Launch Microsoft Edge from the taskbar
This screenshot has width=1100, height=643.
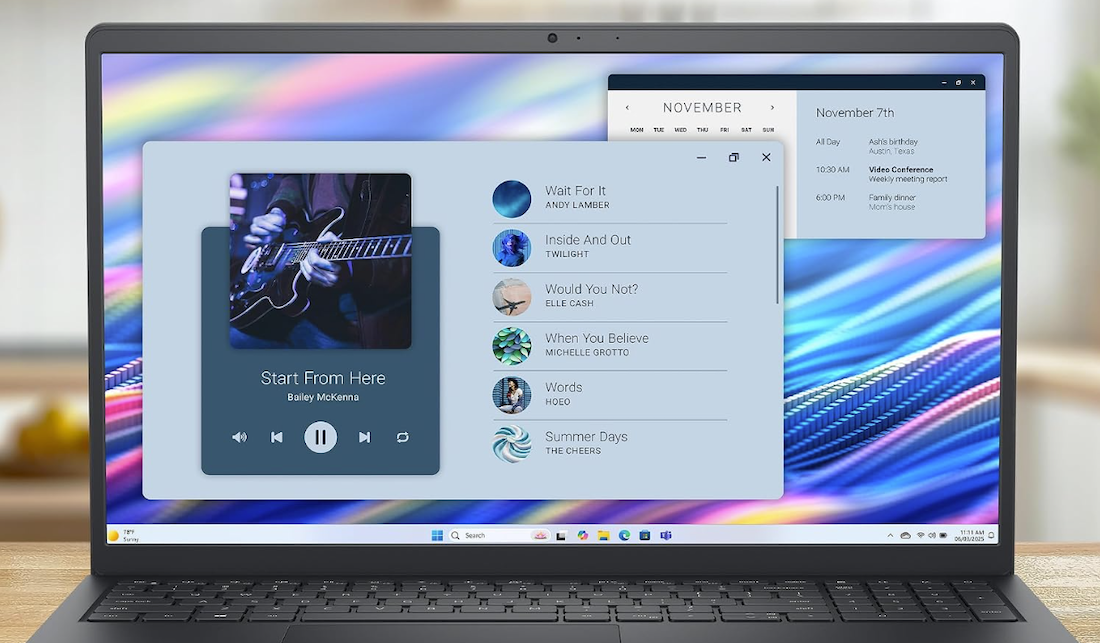click(x=624, y=535)
